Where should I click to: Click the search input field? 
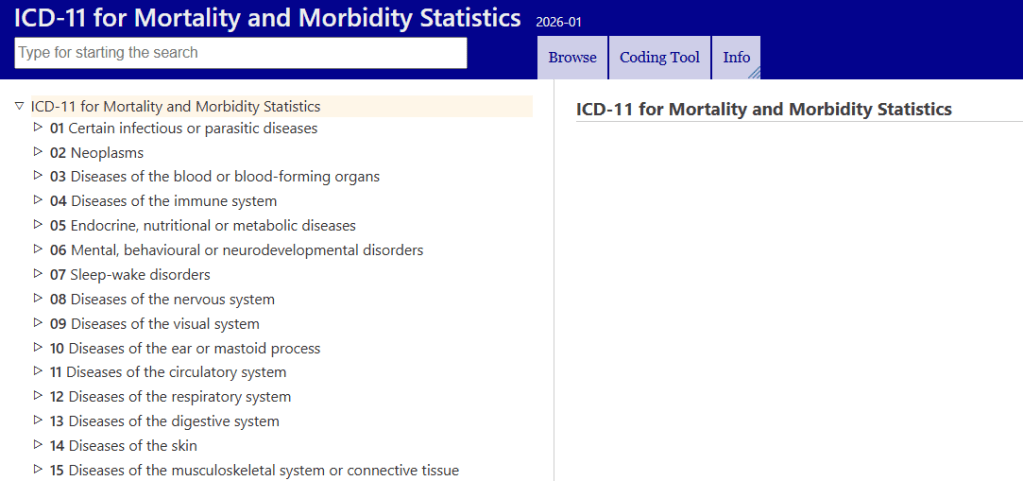point(241,53)
